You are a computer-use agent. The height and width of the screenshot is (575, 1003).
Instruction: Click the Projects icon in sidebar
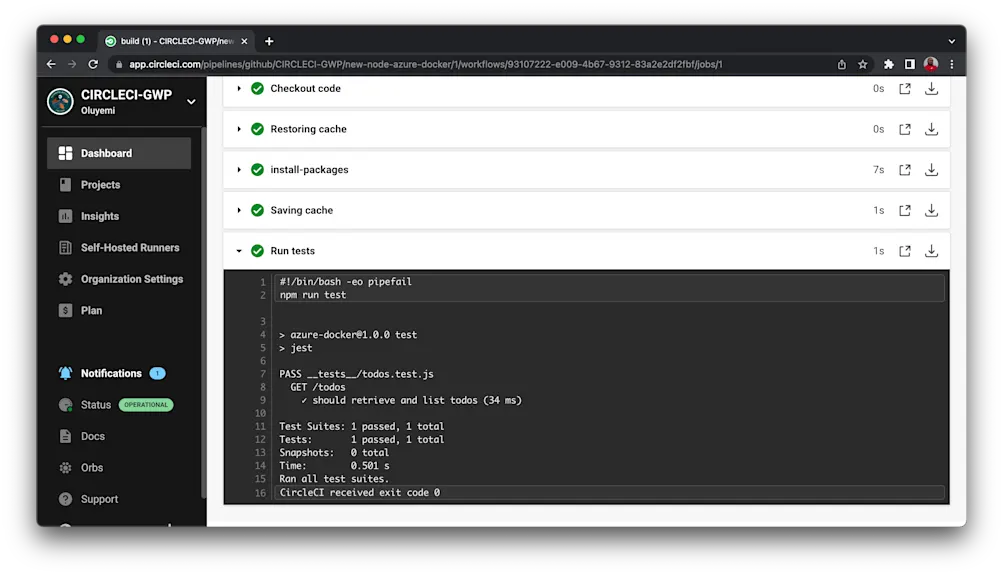tap(65, 185)
